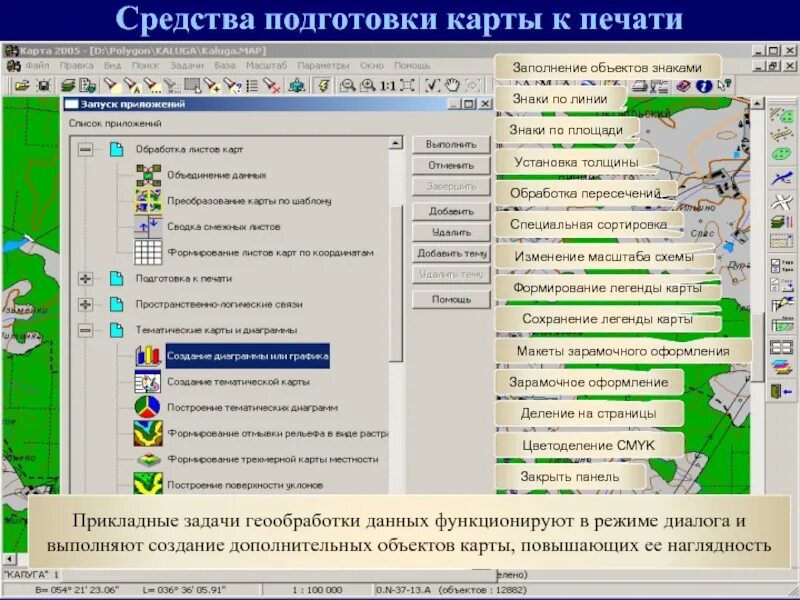
Task: Click the fill objects with signs panel icon
Action: pos(781,115)
